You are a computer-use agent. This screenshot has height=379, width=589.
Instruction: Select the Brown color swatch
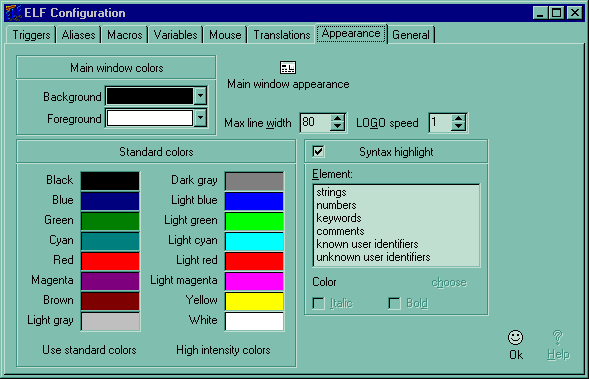[x=110, y=301]
